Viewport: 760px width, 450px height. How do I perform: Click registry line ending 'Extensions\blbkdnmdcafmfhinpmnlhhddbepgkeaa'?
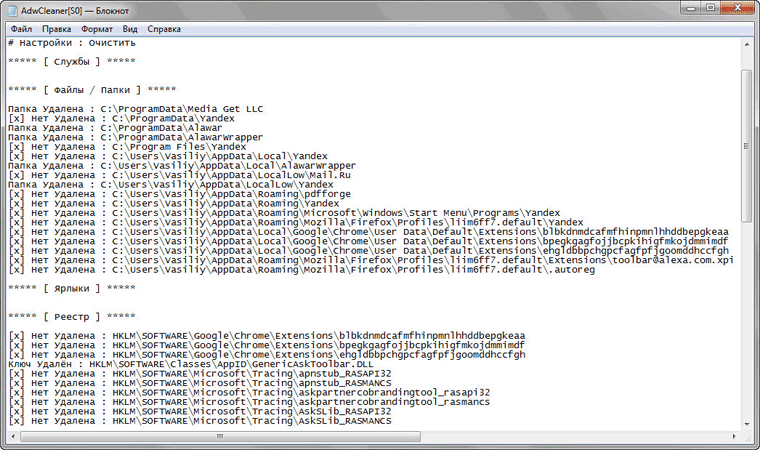pyautogui.click(x=267, y=336)
